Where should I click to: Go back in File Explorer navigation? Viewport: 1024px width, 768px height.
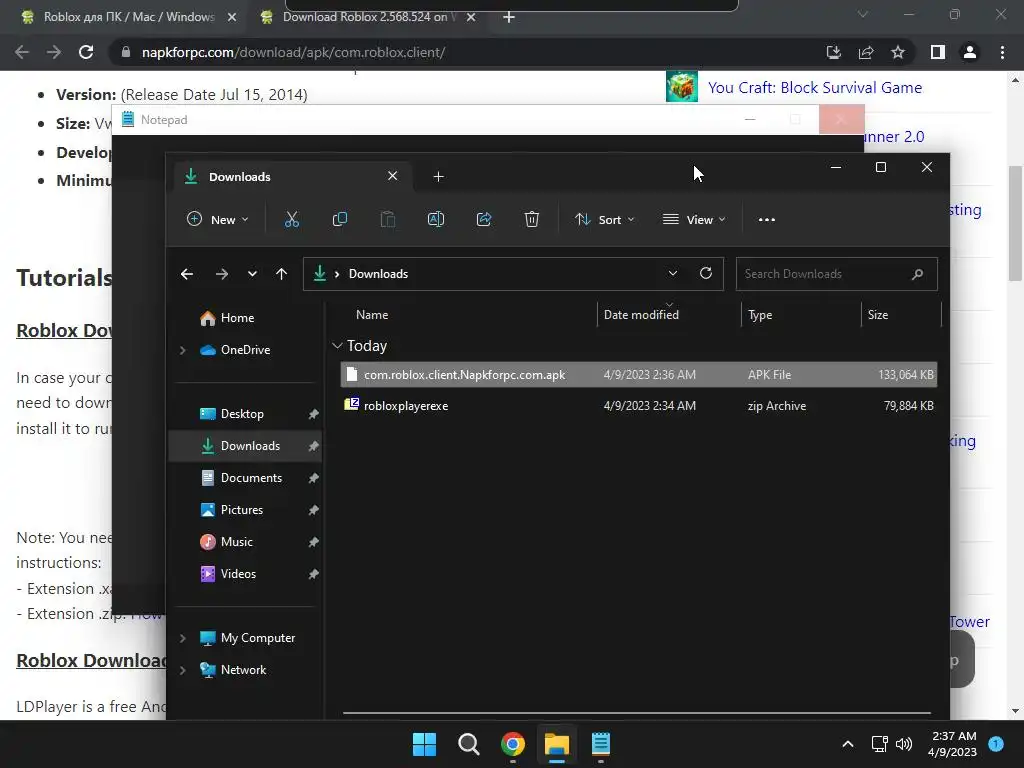point(187,274)
